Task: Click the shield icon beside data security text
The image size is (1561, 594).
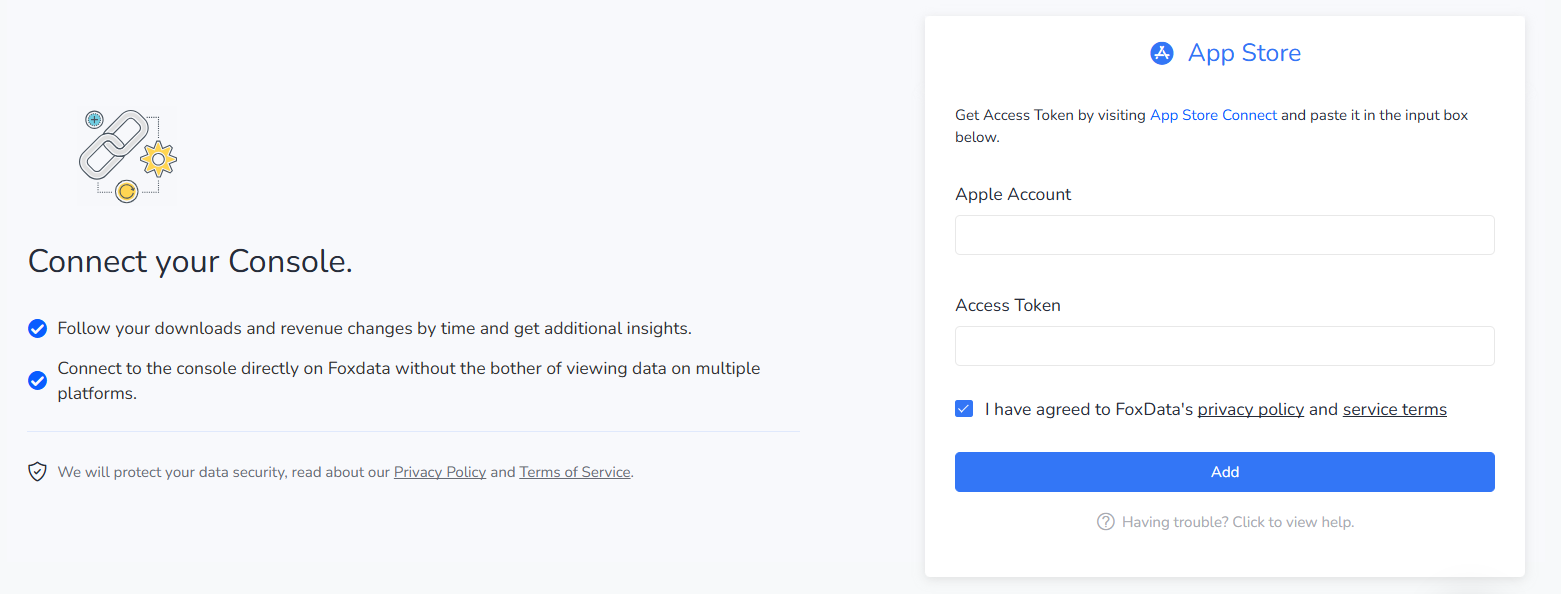Action: click(37, 472)
